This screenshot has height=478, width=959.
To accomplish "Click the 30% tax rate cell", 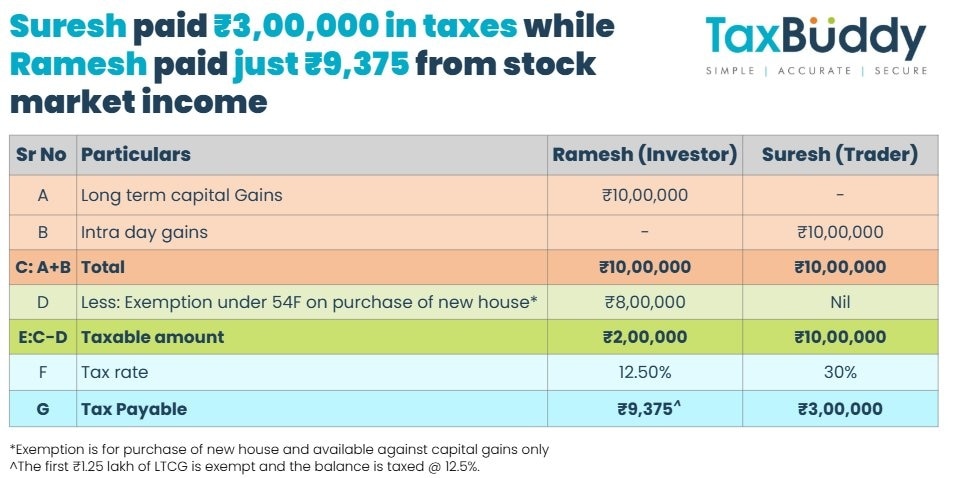I will (839, 372).
